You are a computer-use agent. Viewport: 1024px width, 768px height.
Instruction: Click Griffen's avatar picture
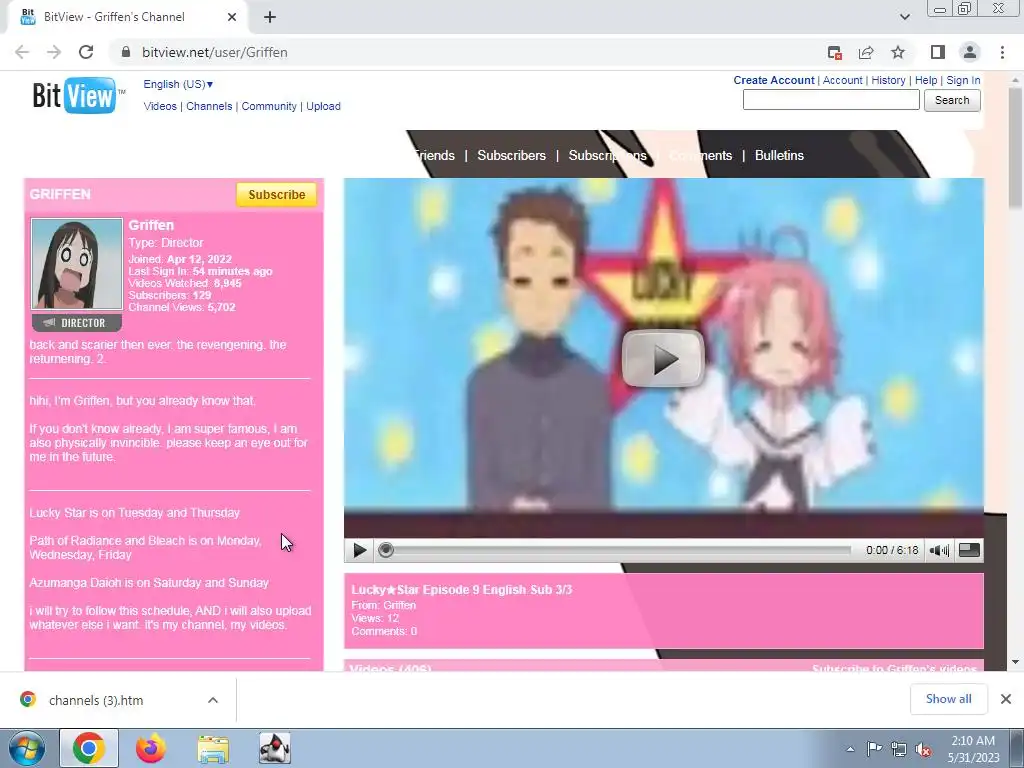click(76, 264)
